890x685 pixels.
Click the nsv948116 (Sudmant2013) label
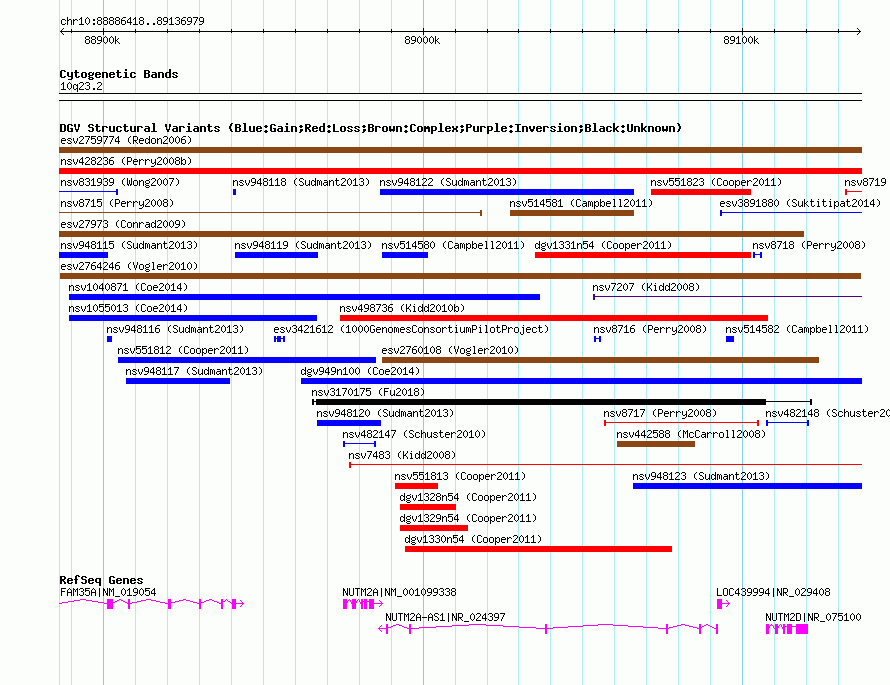pyautogui.click(x=175, y=329)
